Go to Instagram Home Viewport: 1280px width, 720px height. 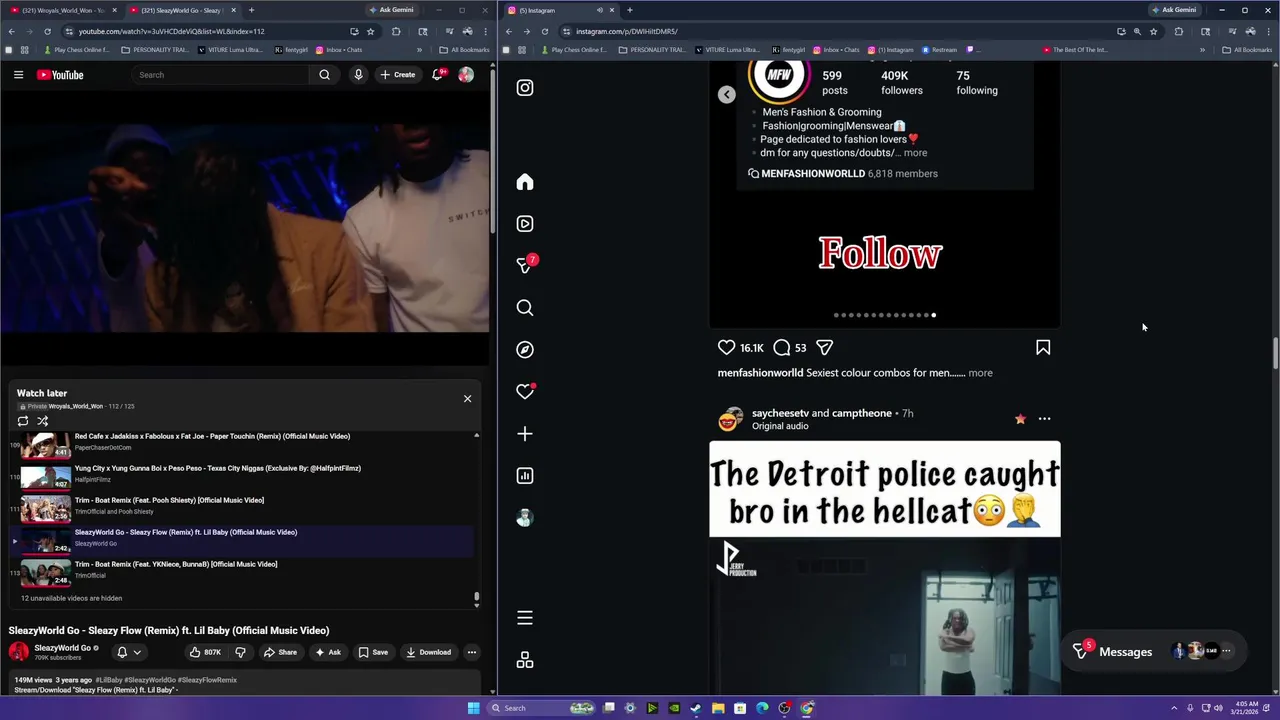coord(525,182)
